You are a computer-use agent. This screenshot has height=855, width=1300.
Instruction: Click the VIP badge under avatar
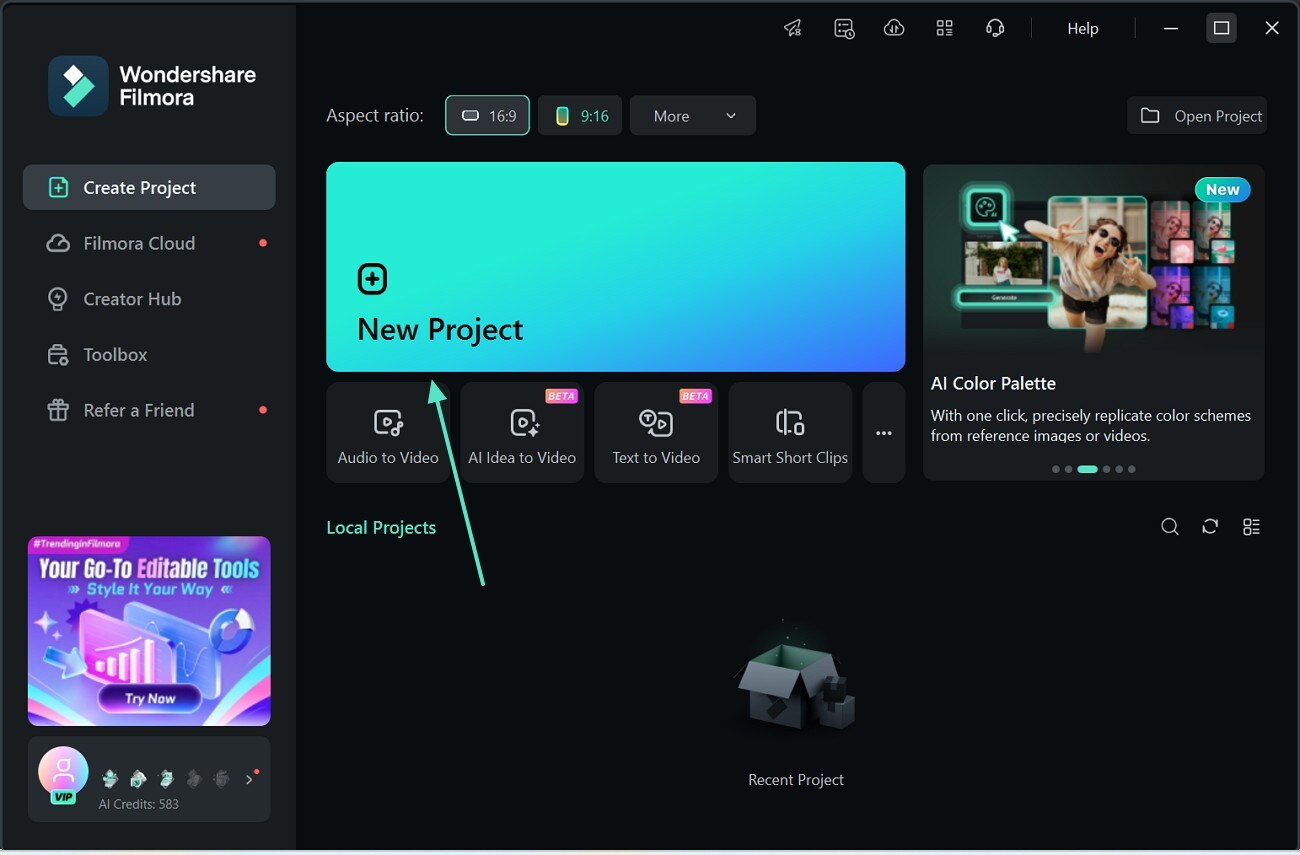(x=63, y=797)
